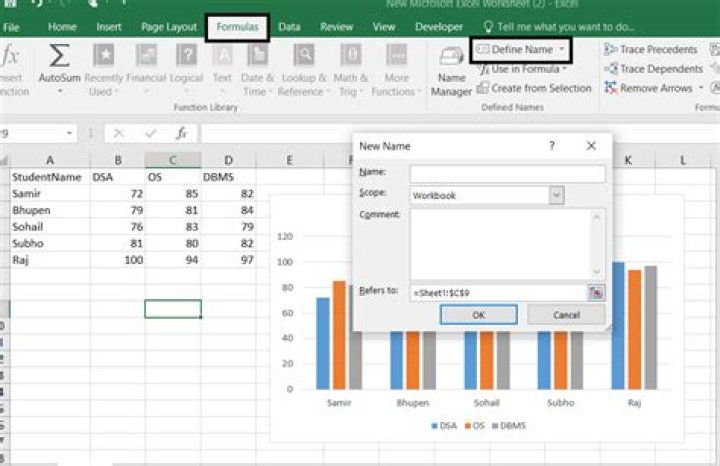Screen dimensions: 720x466
Task: Click the Trace Precedents command
Action: pos(651,49)
